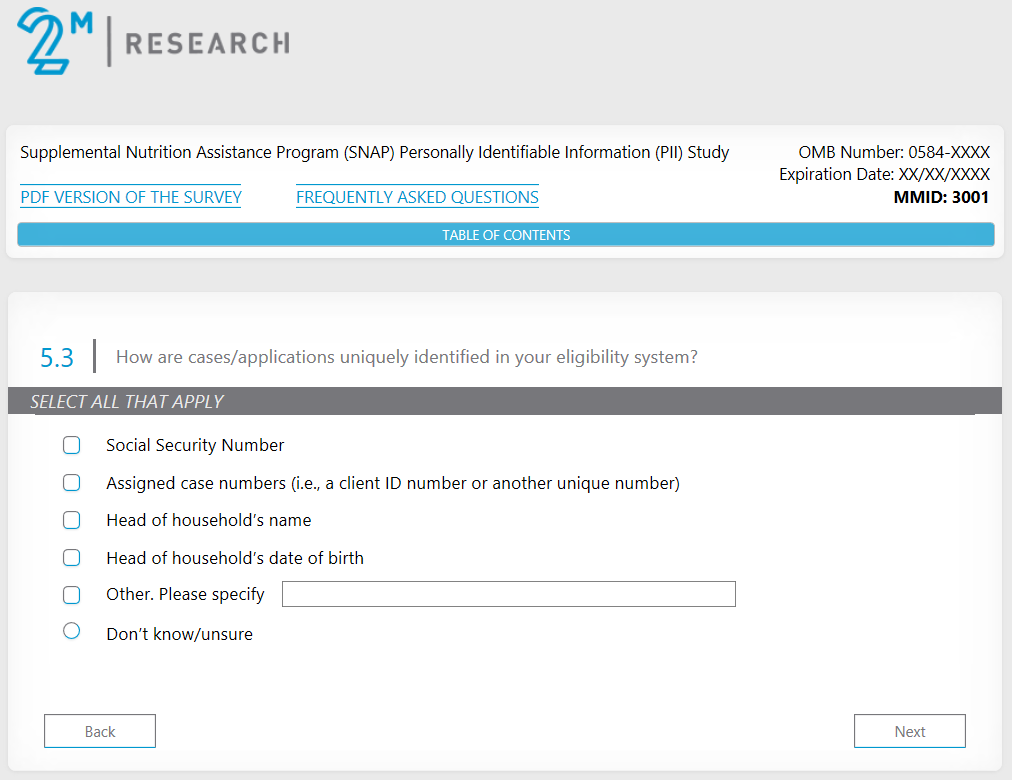Choose the Don't know/unsure radio button
1012x780 pixels.
[x=71, y=631]
